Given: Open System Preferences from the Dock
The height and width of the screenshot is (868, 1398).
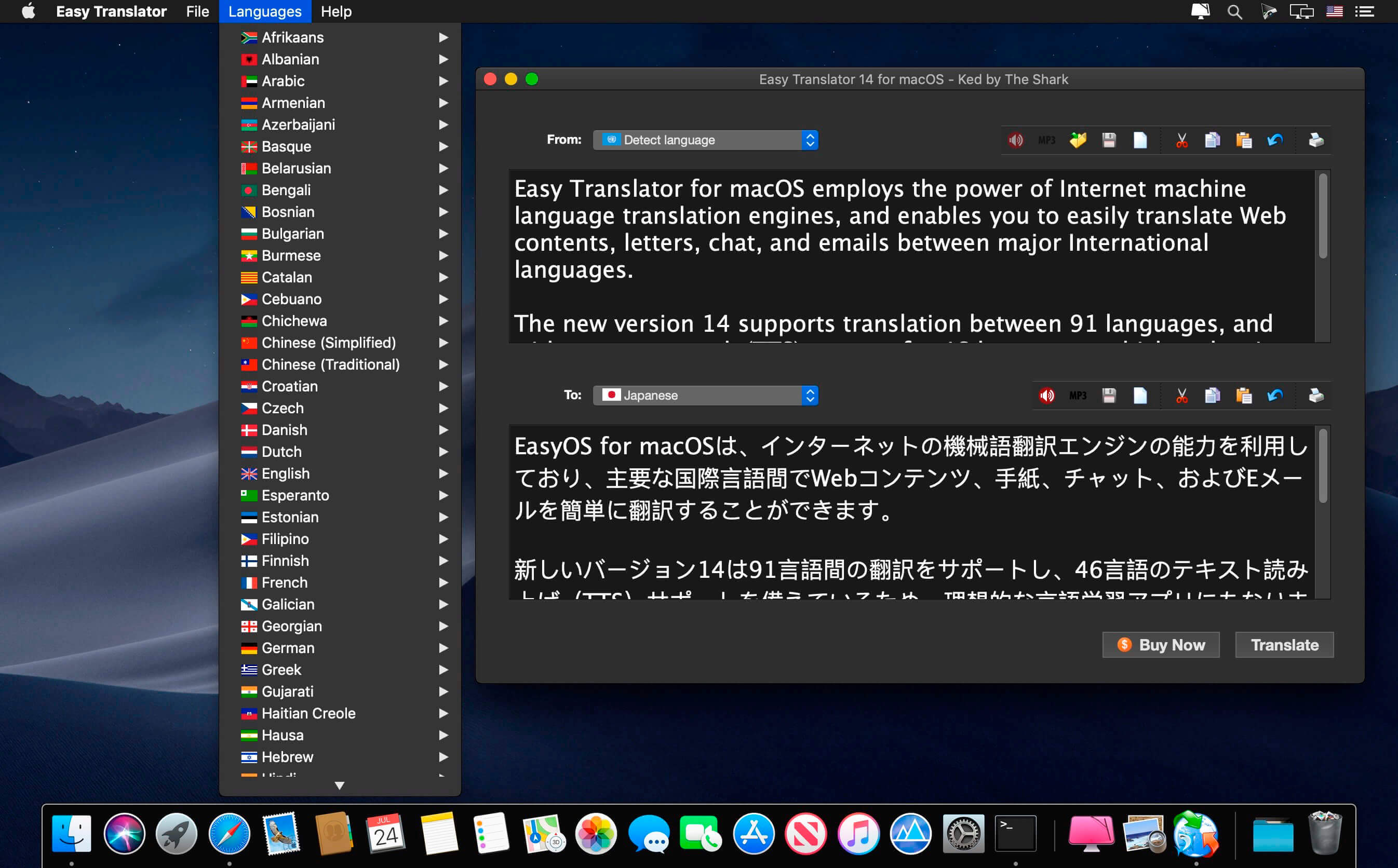Looking at the screenshot, I should tap(963, 833).
